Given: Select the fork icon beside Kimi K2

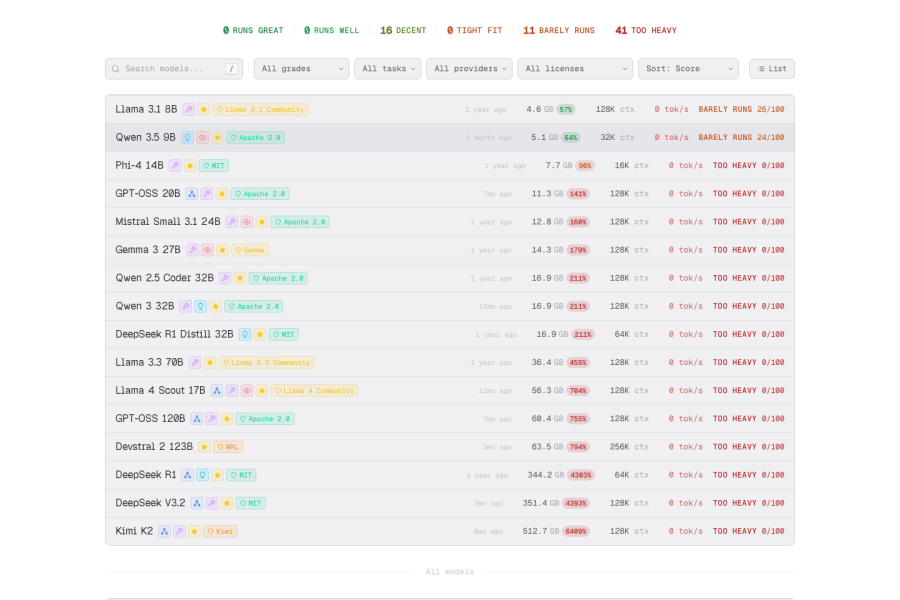Looking at the screenshot, I should click(164, 531).
